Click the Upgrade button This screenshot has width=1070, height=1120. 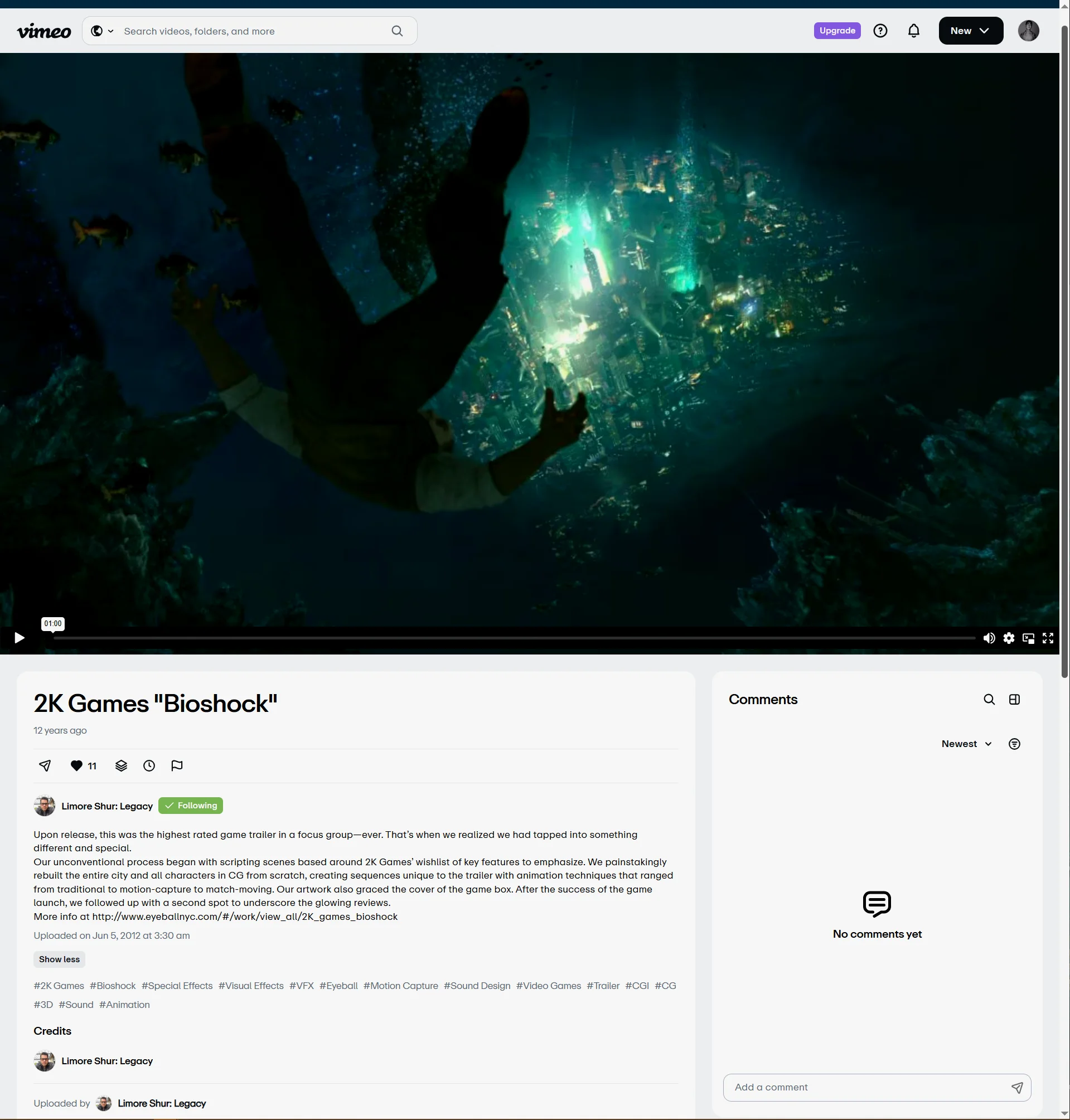pyautogui.click(x=837, y=31)
